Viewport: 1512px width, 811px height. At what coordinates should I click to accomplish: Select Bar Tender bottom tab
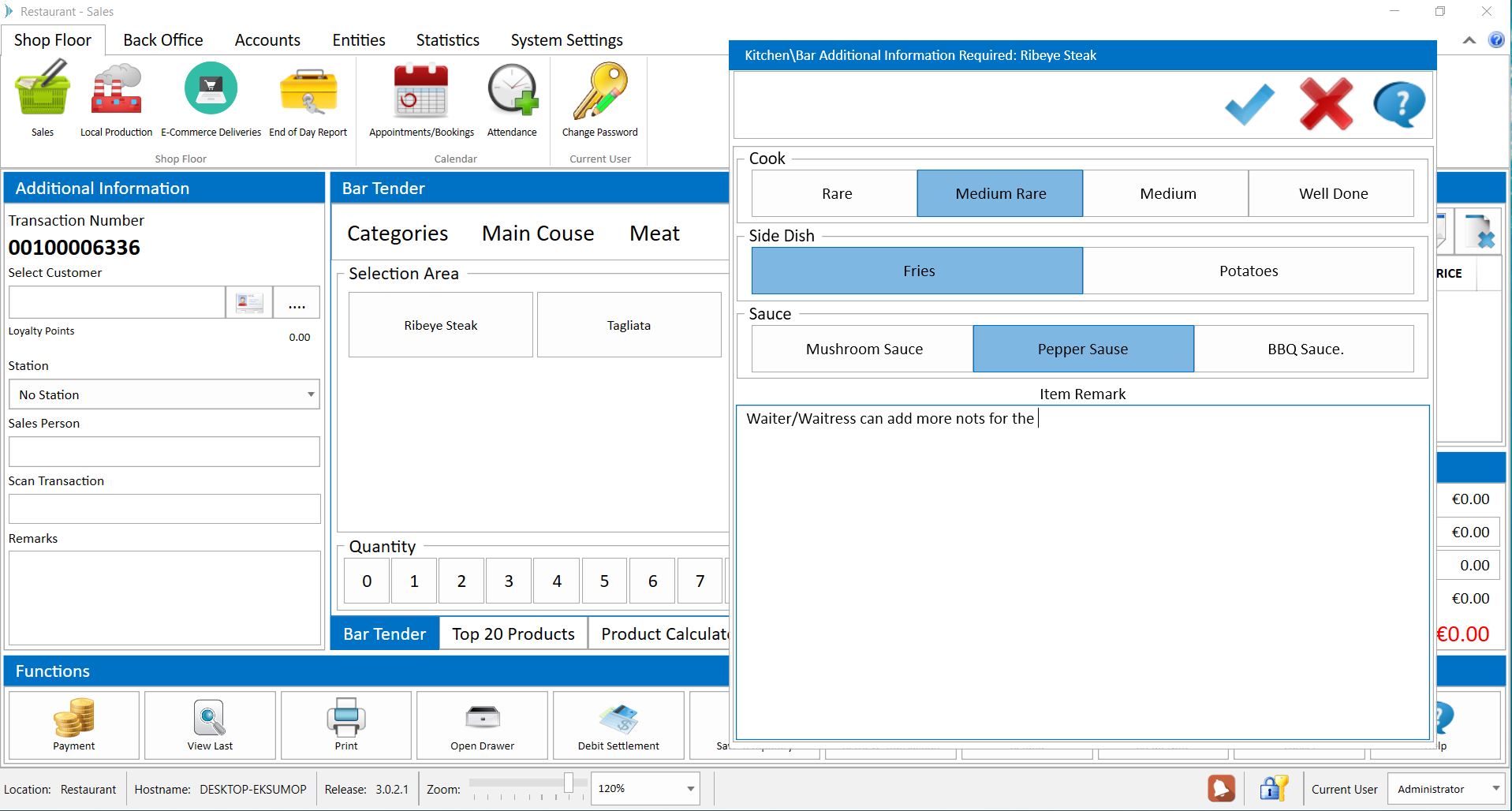385,633
